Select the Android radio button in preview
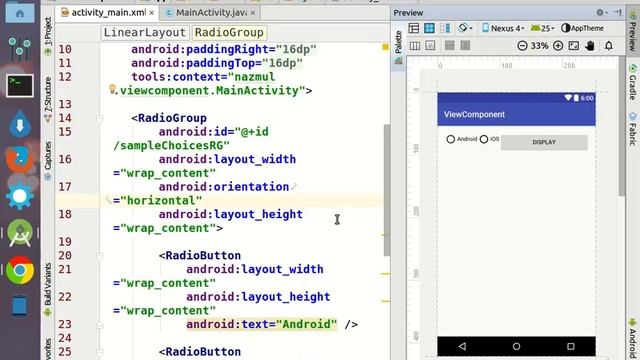The image size is (640, 360). [462, 139]
